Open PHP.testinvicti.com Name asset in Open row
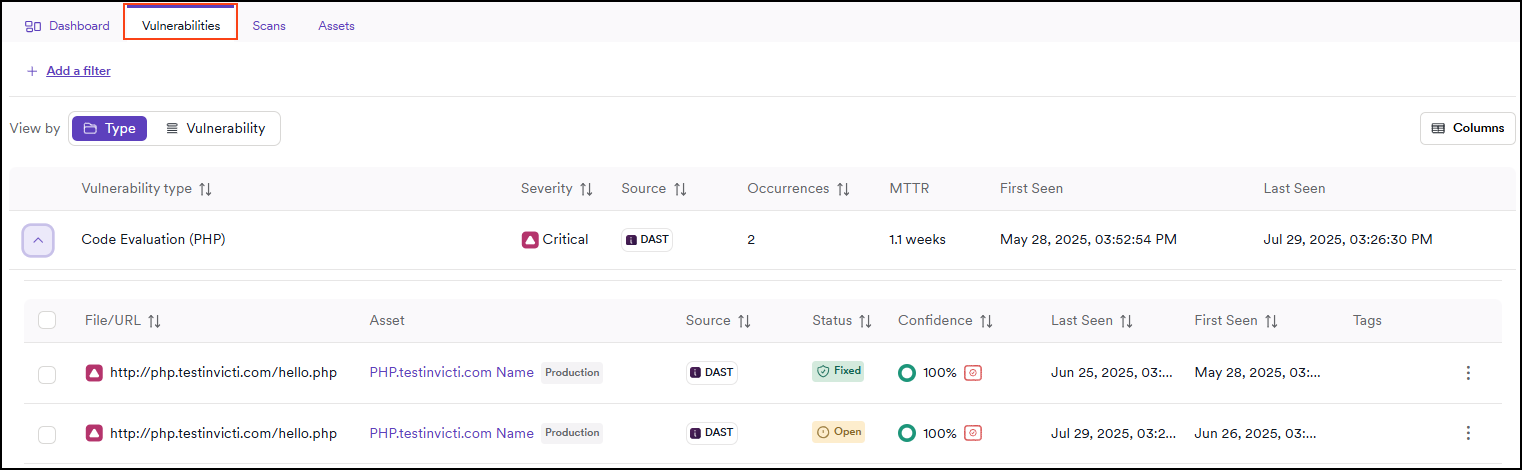 [451, 433]
